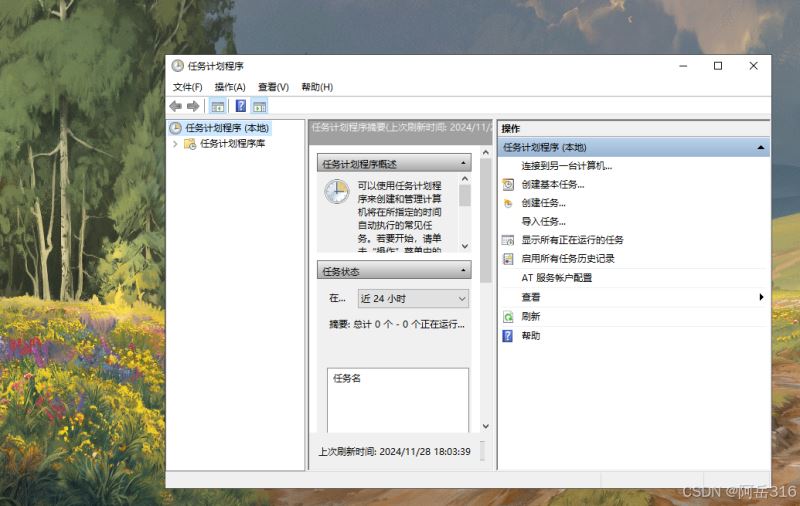The height and width of the screenshot is (506, 800).
Task: Click the 启用所有任务历史记录 icon
Action: pos(508,259)
